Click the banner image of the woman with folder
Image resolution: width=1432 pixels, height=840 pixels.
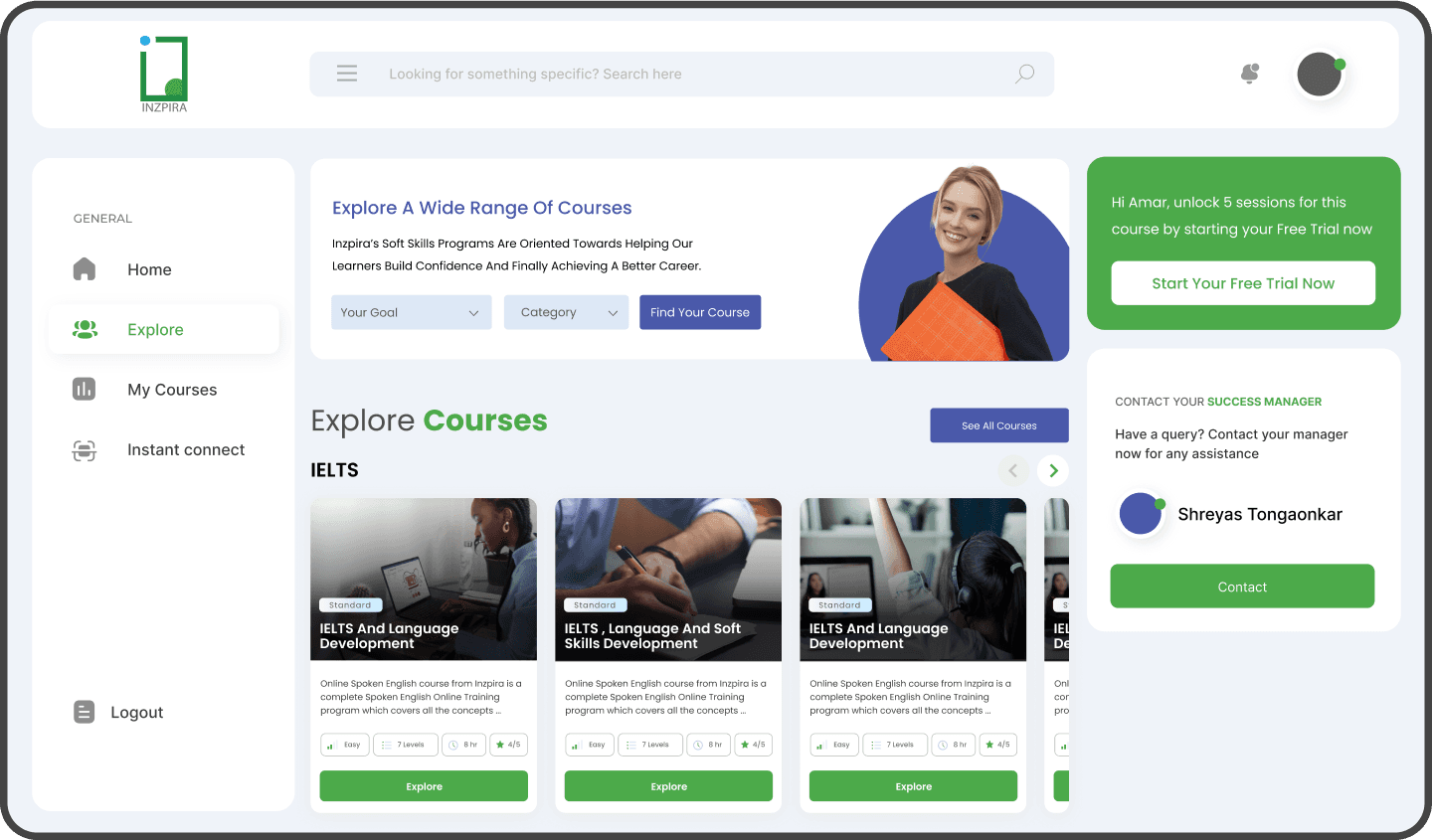(x=965, y=263)
